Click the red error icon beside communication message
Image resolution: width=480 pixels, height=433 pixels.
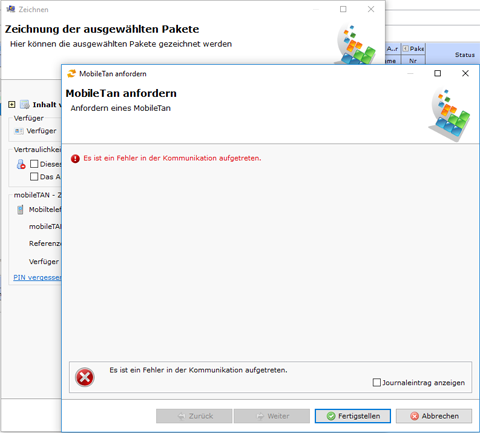coord(75,159)
